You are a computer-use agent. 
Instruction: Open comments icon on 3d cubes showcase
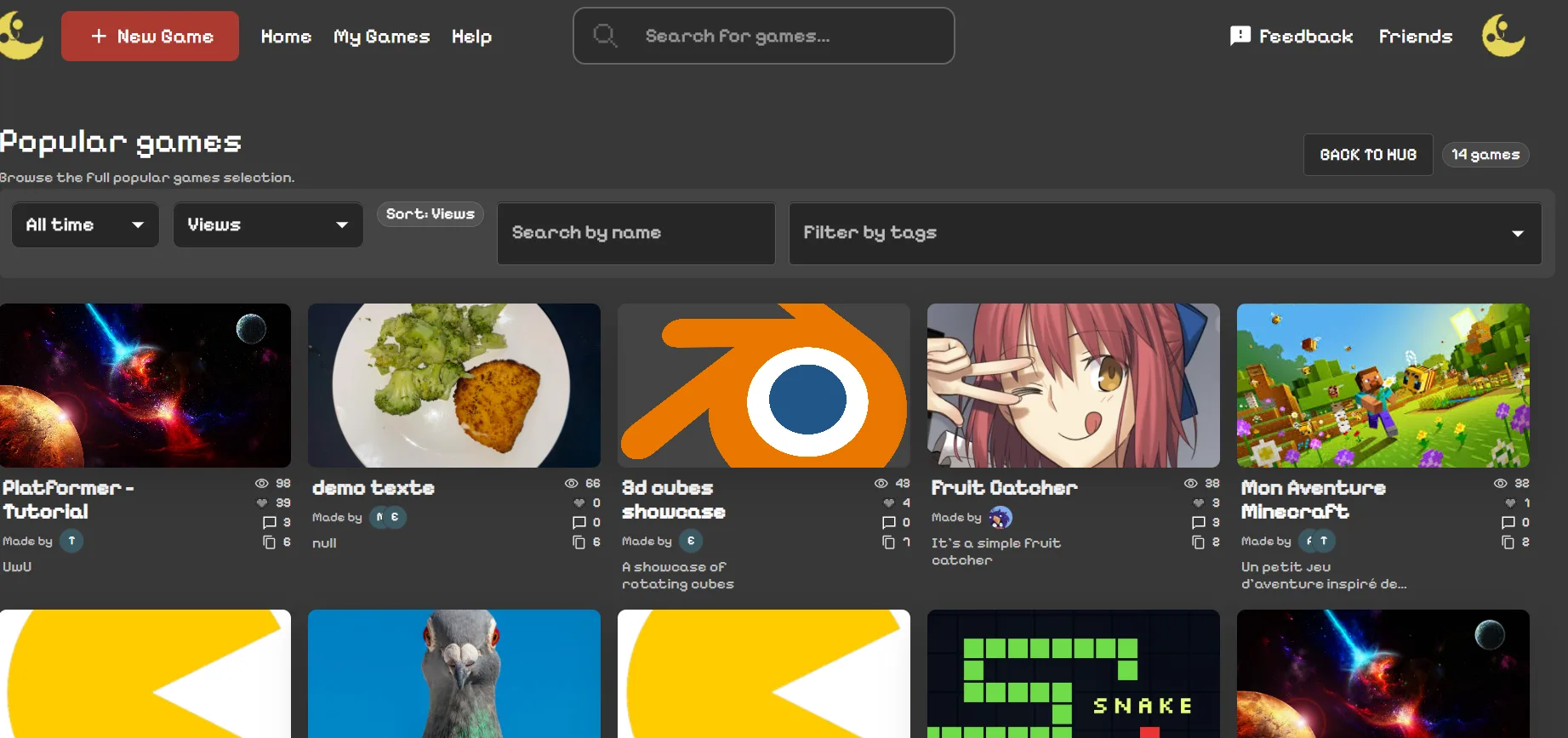(x=889, y=522)
